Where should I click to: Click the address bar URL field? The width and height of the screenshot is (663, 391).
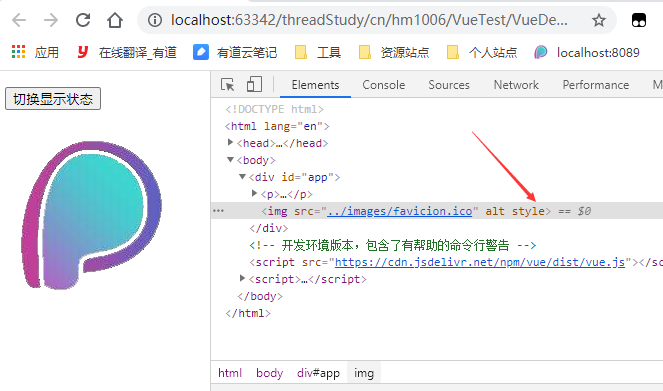coord(369,20)
